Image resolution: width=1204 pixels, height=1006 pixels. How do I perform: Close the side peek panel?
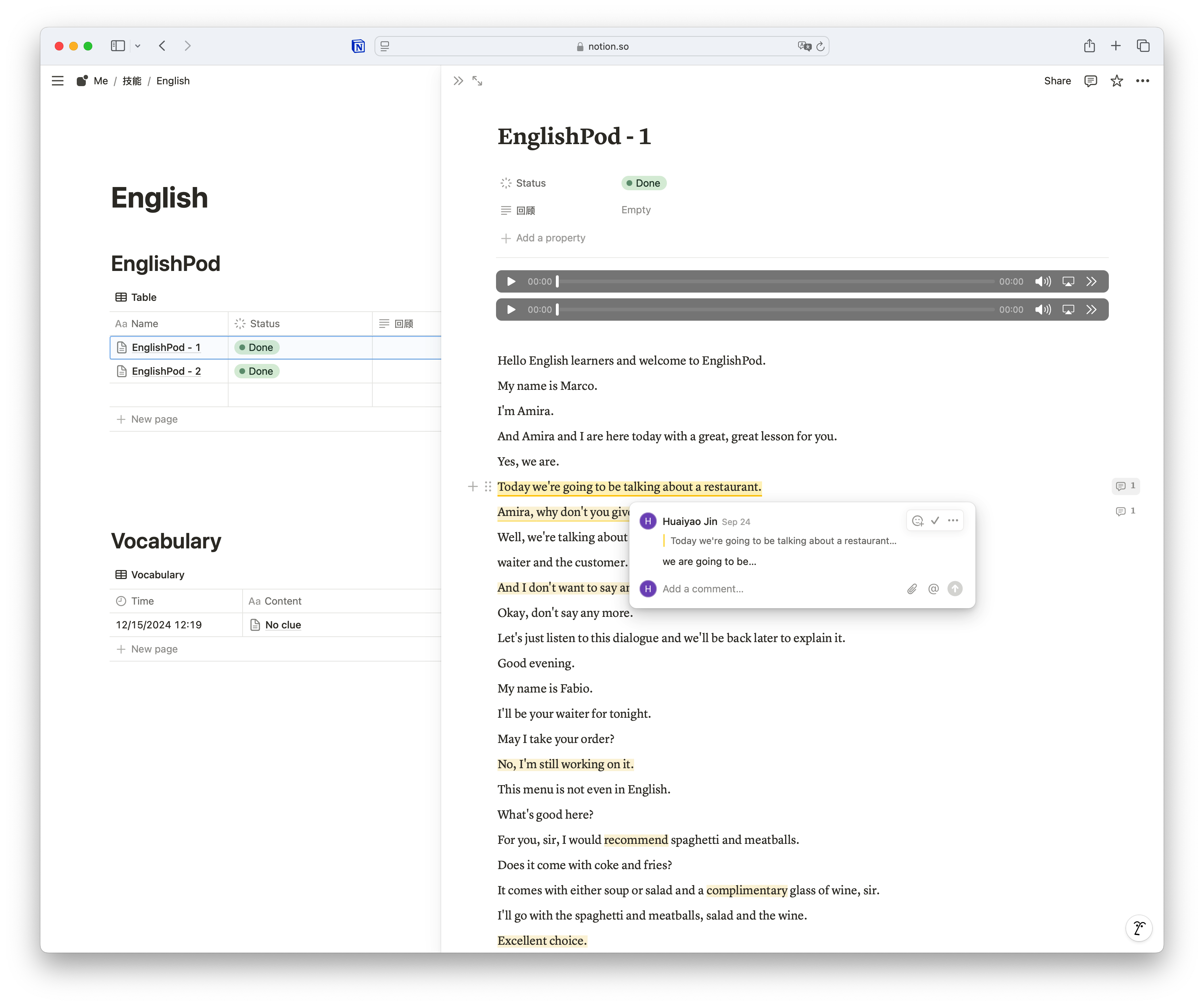point(458,81)
